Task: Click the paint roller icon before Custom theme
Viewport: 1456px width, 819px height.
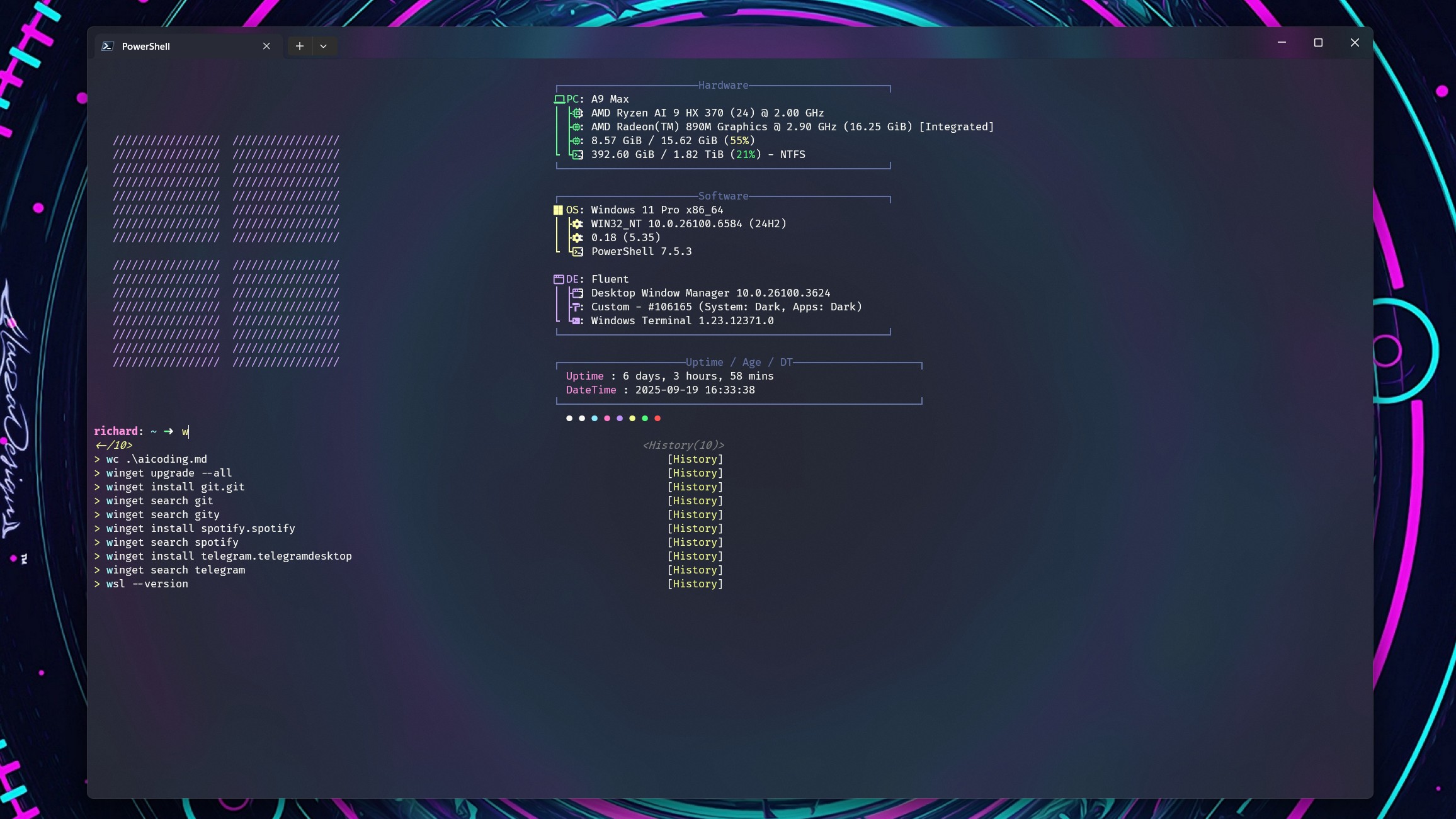Action: click(x=576, y=307)
